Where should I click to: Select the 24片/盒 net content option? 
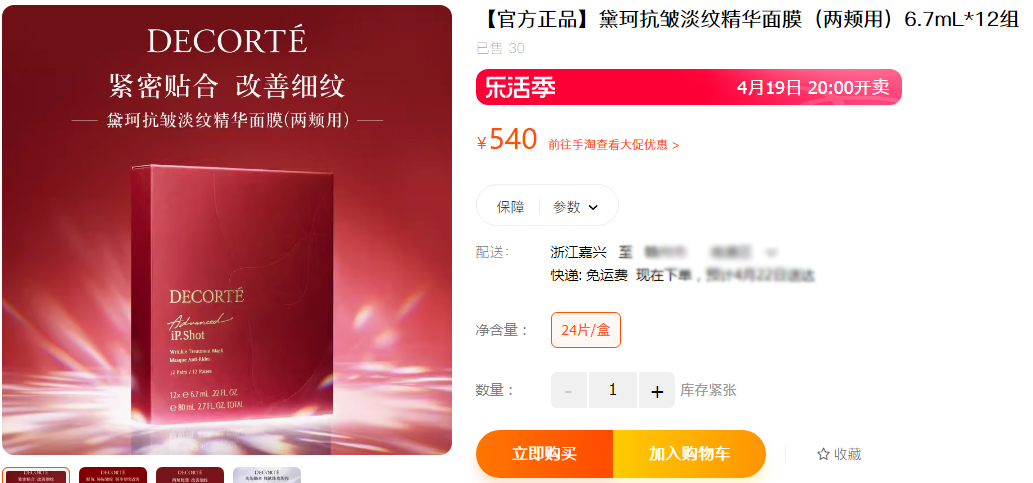pos(586,330)
